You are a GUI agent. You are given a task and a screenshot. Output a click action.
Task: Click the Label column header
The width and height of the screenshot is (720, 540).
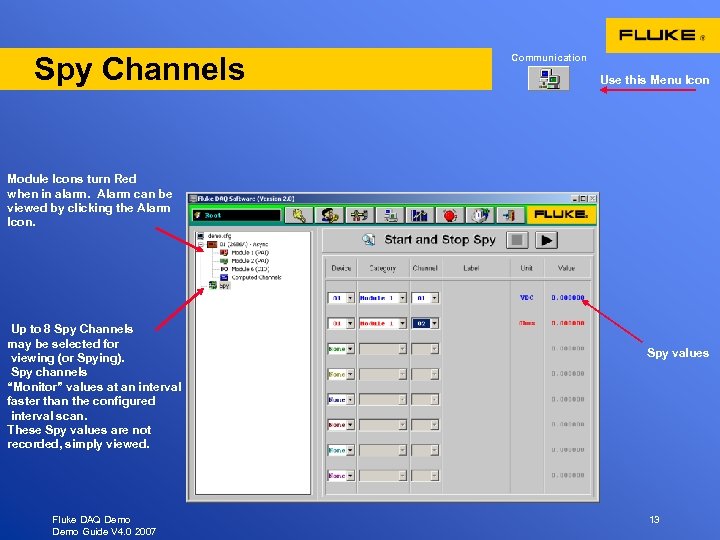(471, 268)
